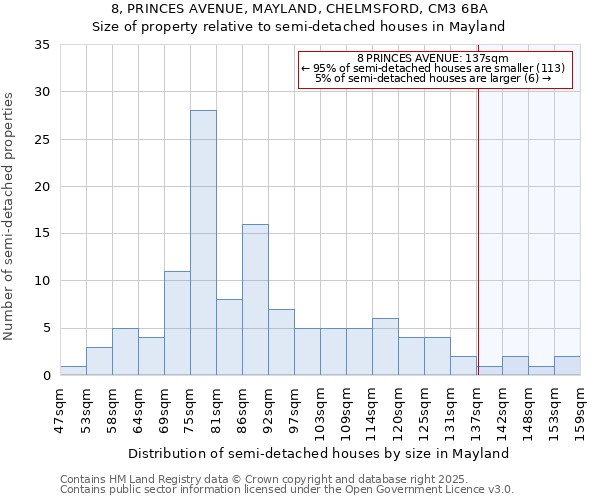Click the x-axis tick label '64sqm'
The height and width of the screenshot is (500, 600).
(137, 411)
